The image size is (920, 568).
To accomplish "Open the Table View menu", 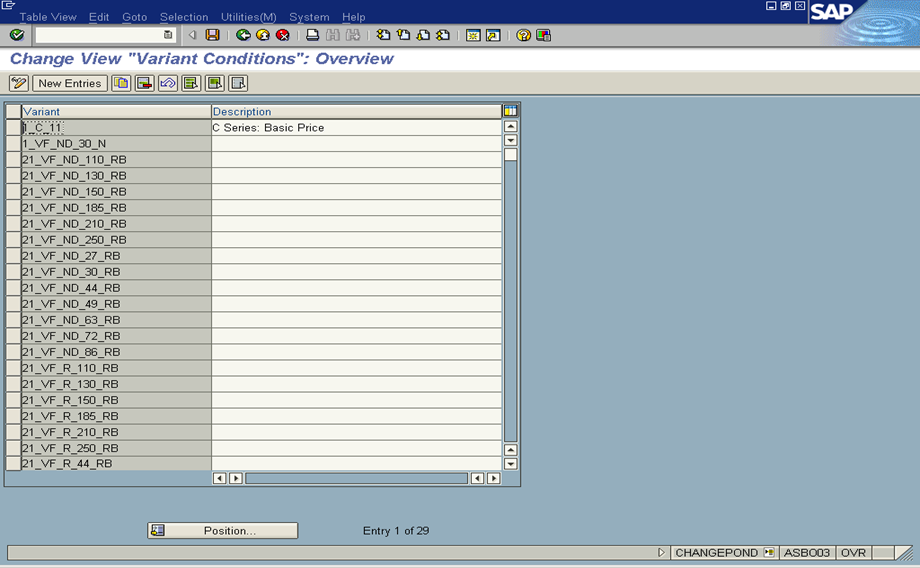I will pyautogui.click(x=48, y=17).
